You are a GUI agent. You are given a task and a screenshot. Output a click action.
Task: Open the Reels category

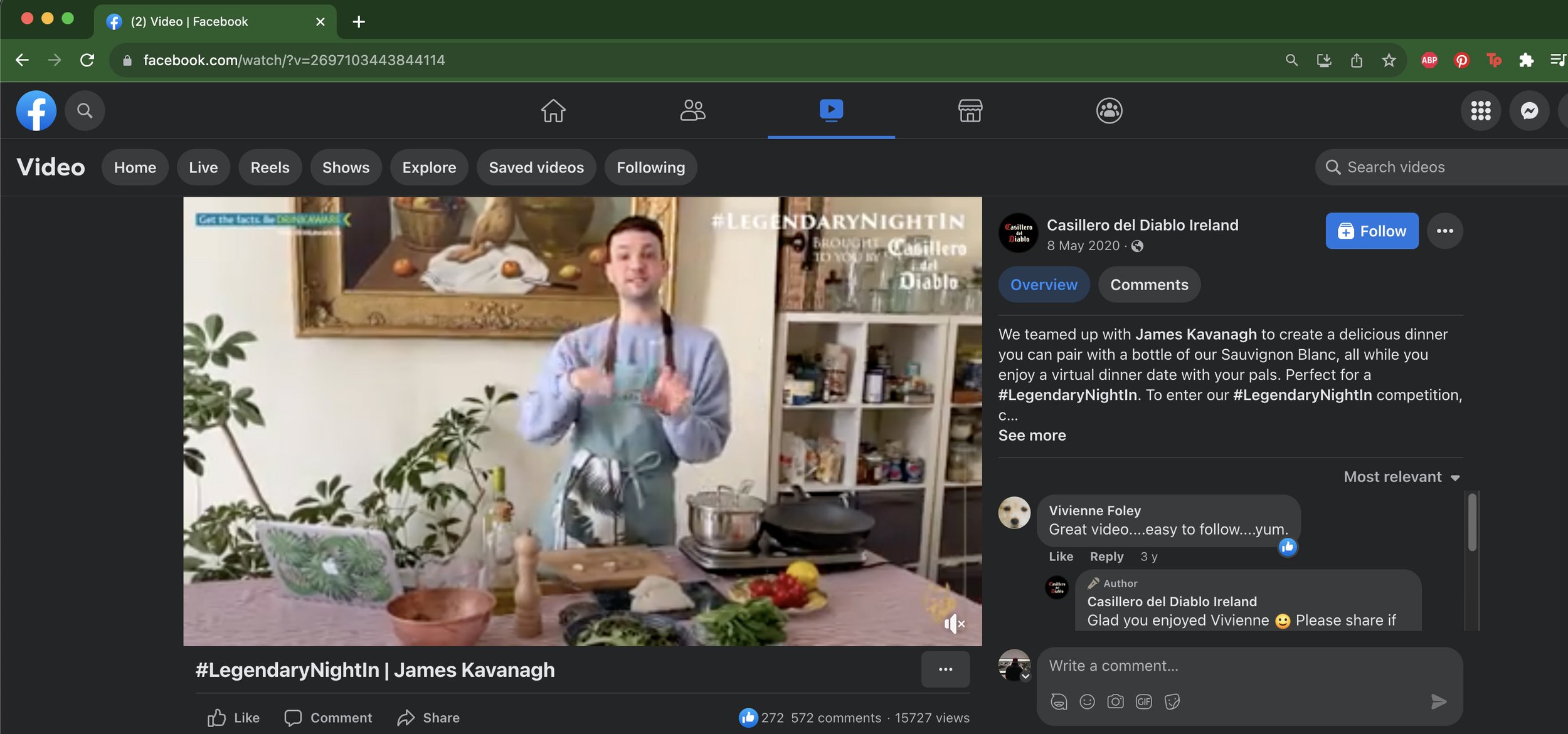click(270, 167)
